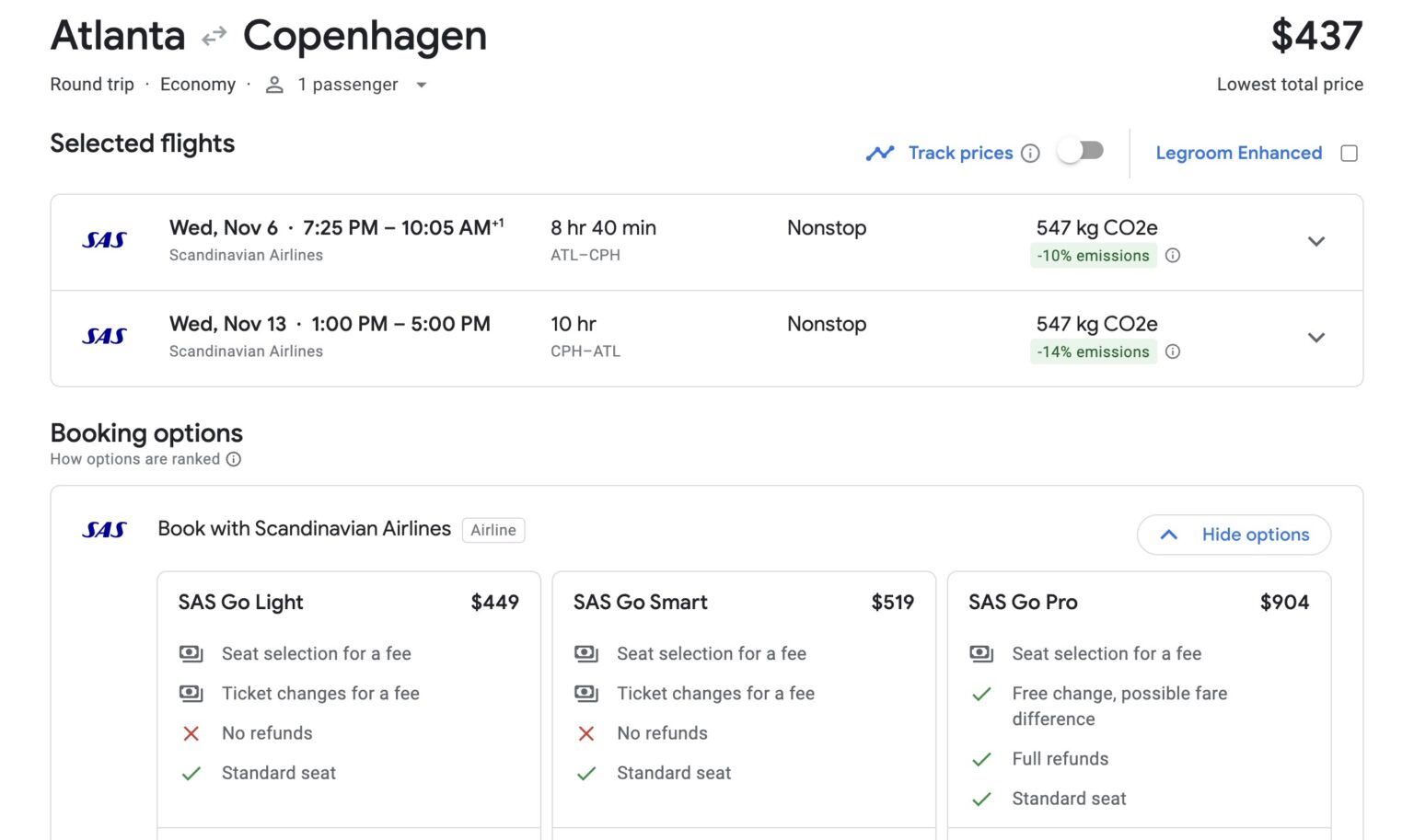Click the Track prices graph icon

coord(881,152)
